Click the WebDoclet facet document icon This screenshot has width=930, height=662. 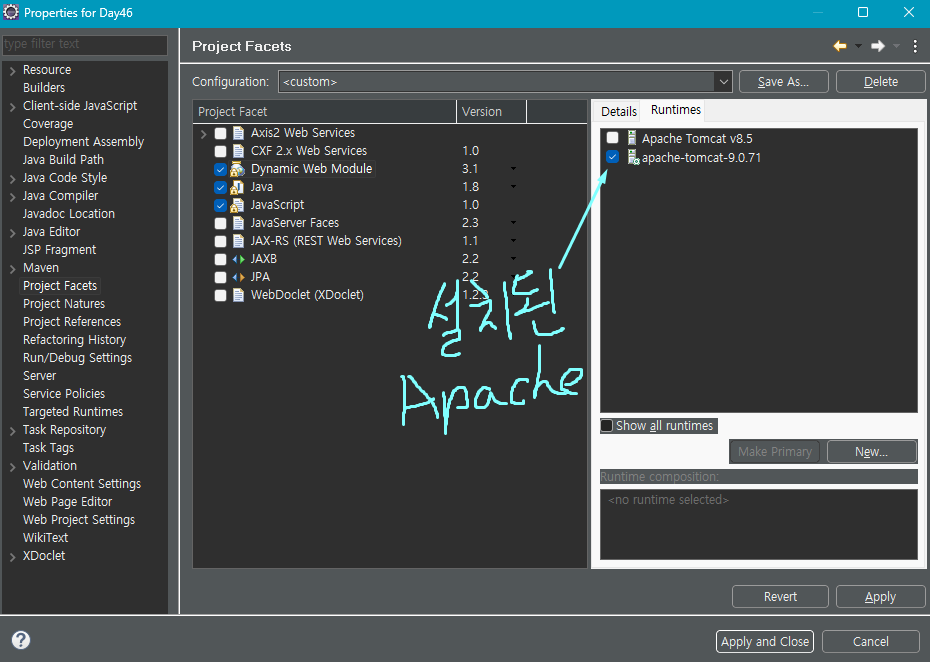click(238, 295)
